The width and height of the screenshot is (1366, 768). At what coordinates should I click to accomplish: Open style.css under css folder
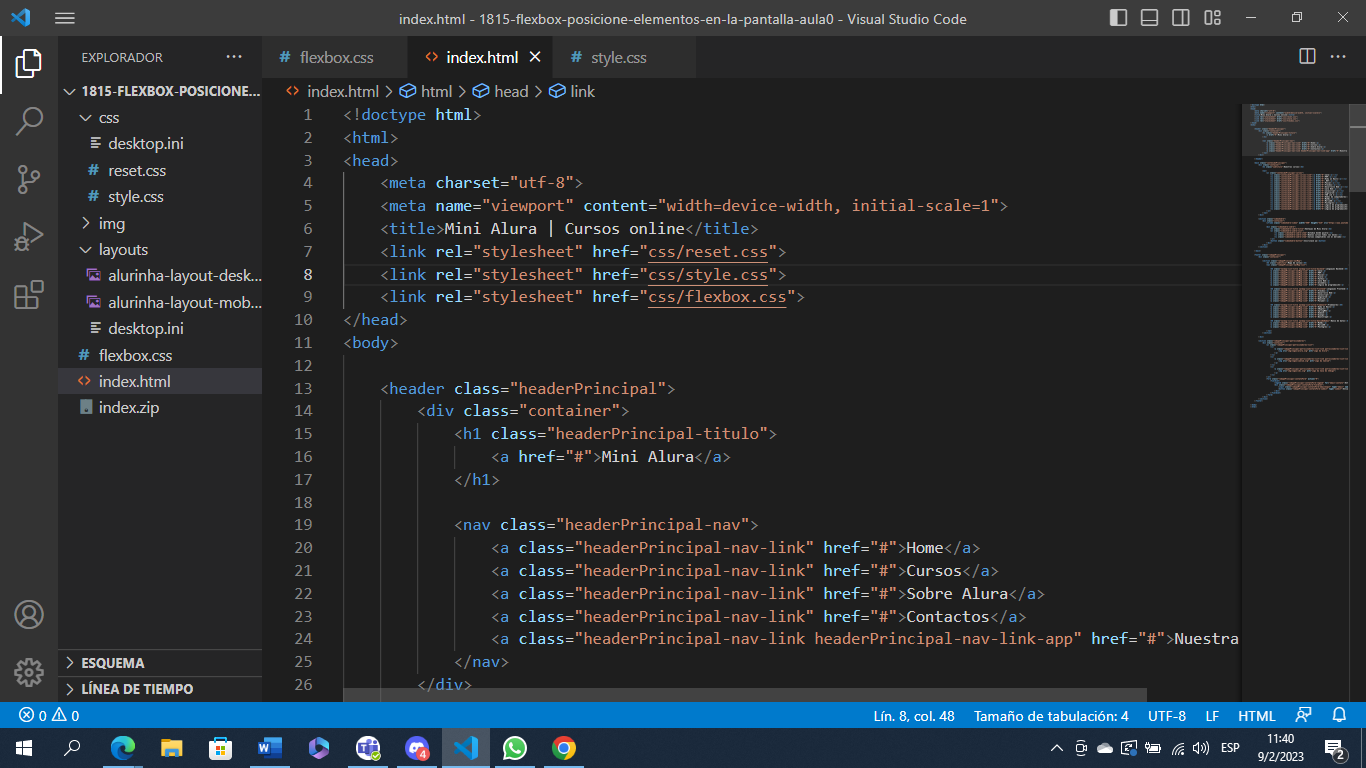tap(160, 196)
